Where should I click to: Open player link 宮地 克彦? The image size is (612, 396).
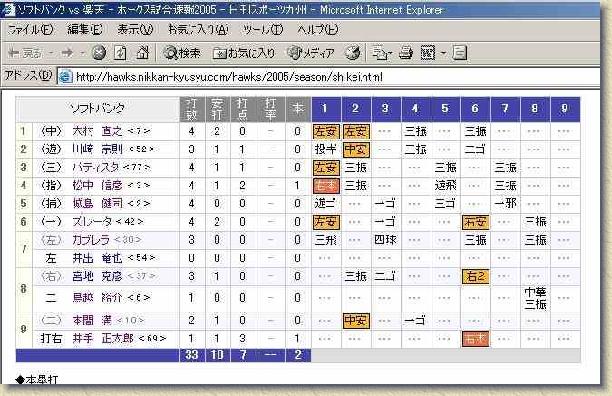(x=97, y=276)
